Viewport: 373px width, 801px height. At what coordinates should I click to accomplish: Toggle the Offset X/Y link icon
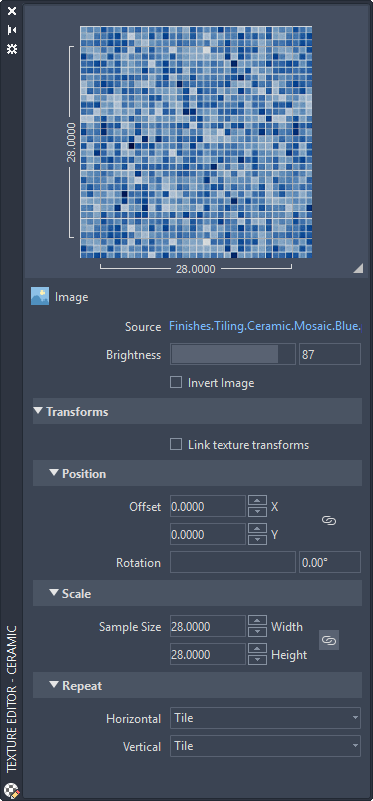click(329, 521)
